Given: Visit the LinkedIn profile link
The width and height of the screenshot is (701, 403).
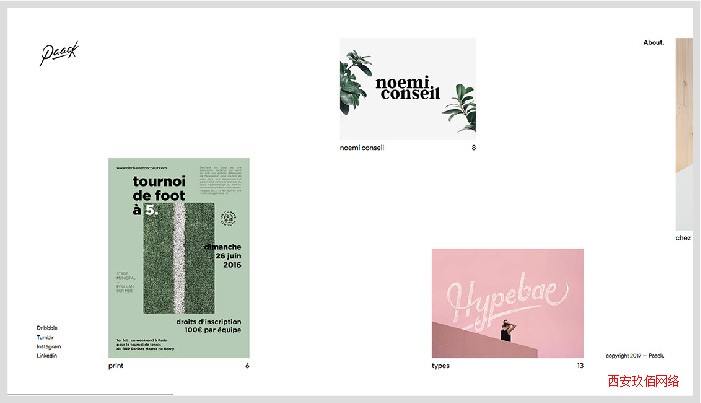Looking at the screenshot, I should point(46,356).
